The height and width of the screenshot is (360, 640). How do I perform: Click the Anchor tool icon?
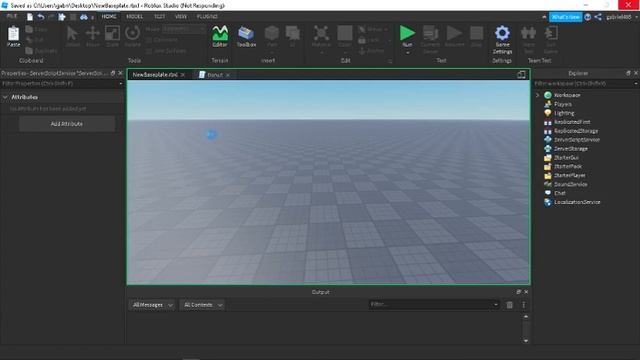pyautogui.click(x=362, y=51)
